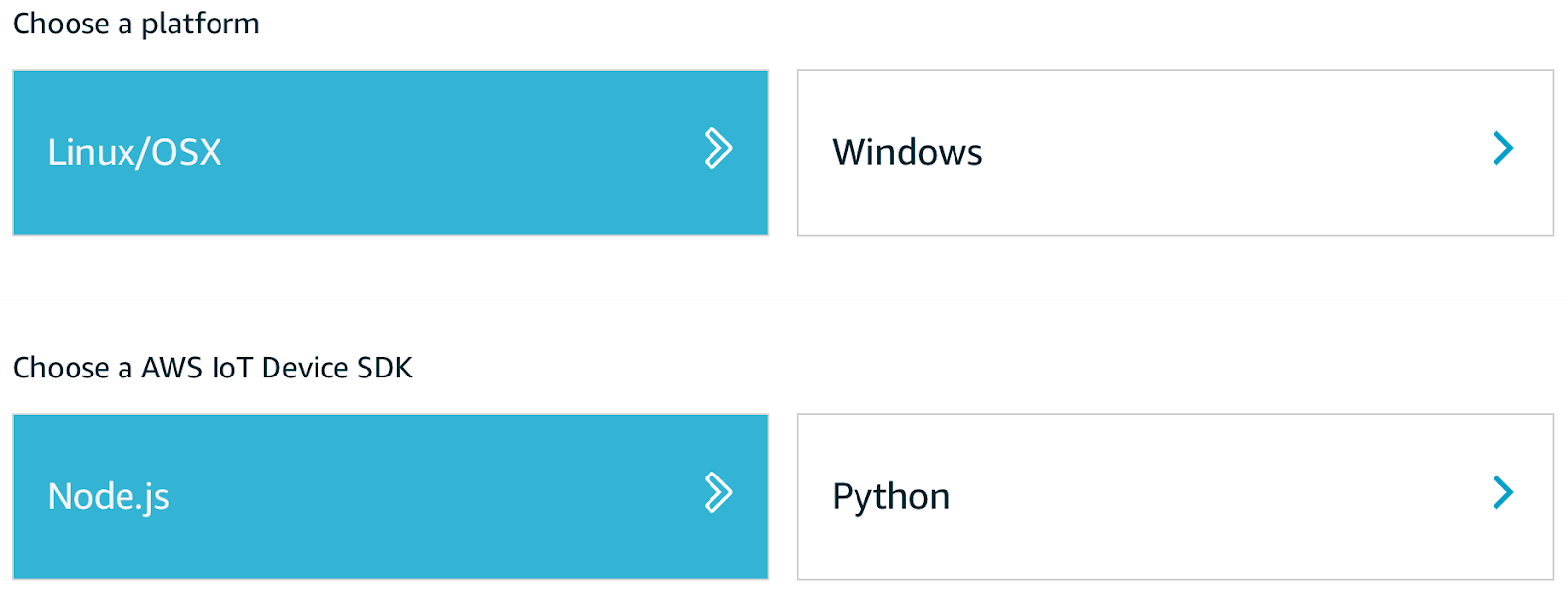This screenshot has height=601, width=1568.
Task: Click the "Node.js" label text
Action: pyautogui.click(x=108, y=496)
